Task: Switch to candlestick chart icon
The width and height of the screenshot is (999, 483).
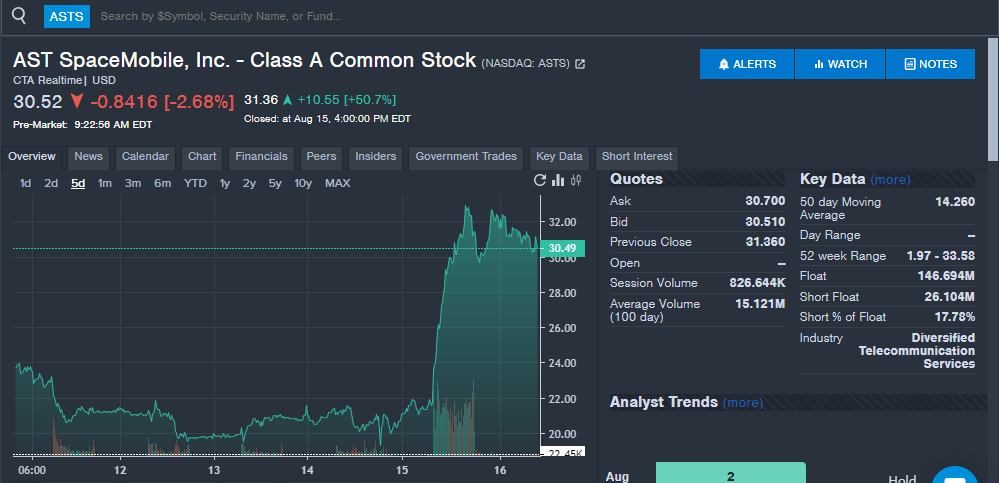Action: [x=577, y=181]
